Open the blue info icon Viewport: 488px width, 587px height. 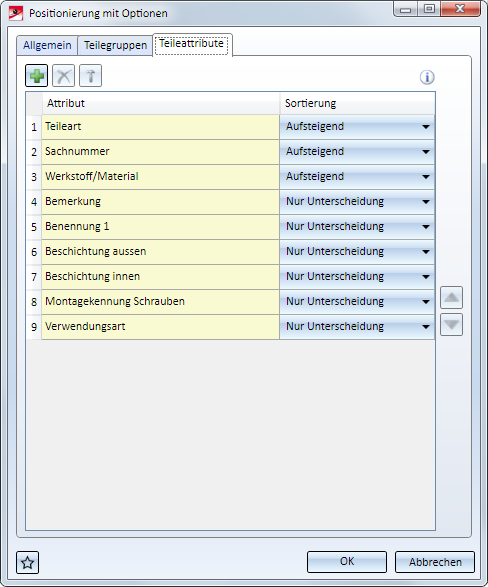[427, 77]
